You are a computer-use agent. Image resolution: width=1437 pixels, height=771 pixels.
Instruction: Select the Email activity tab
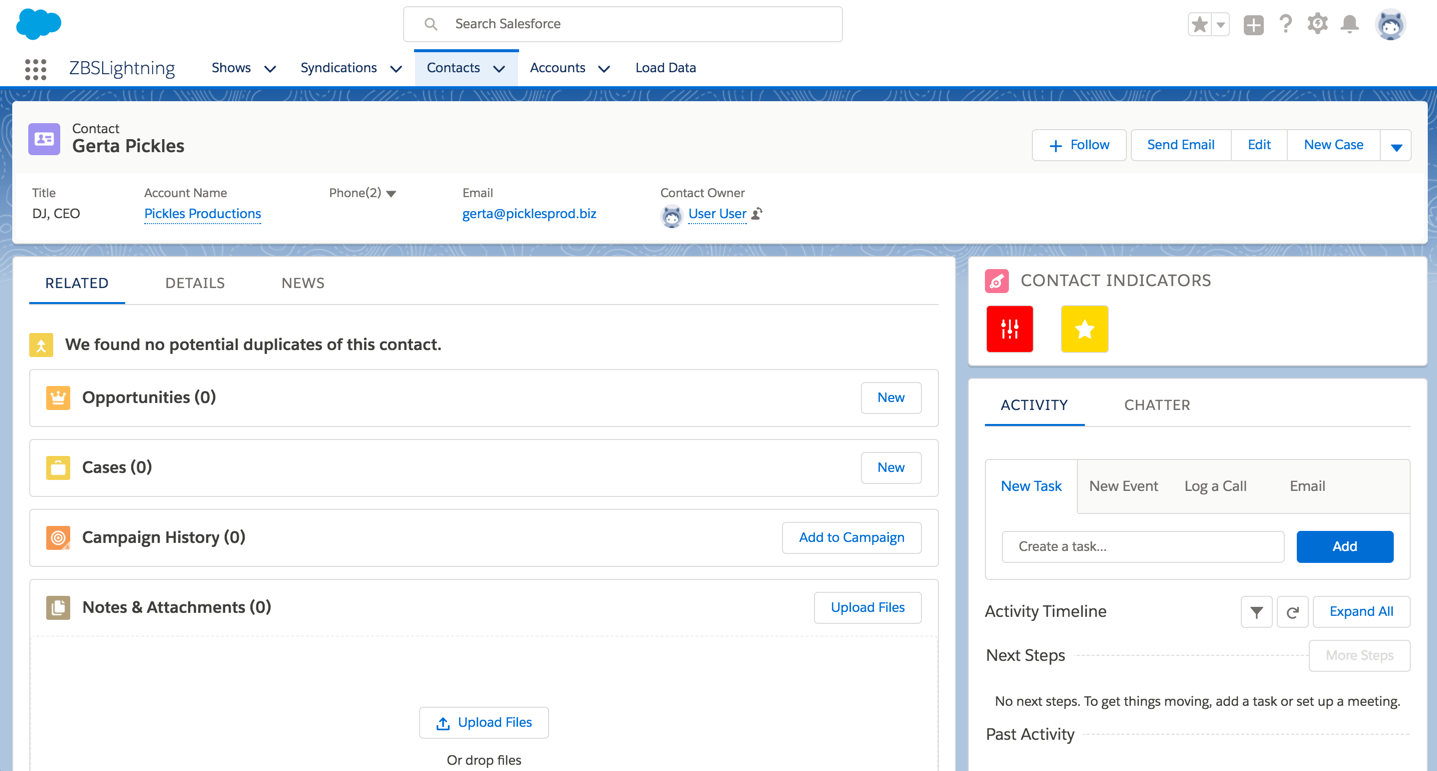(x=1308, y=486)
